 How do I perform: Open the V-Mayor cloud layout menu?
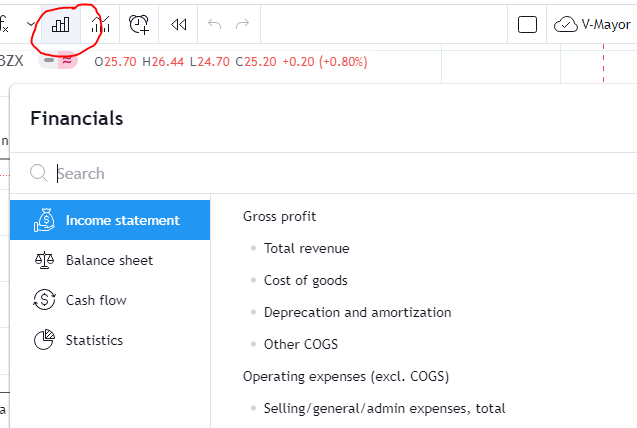tap(594, 24)
